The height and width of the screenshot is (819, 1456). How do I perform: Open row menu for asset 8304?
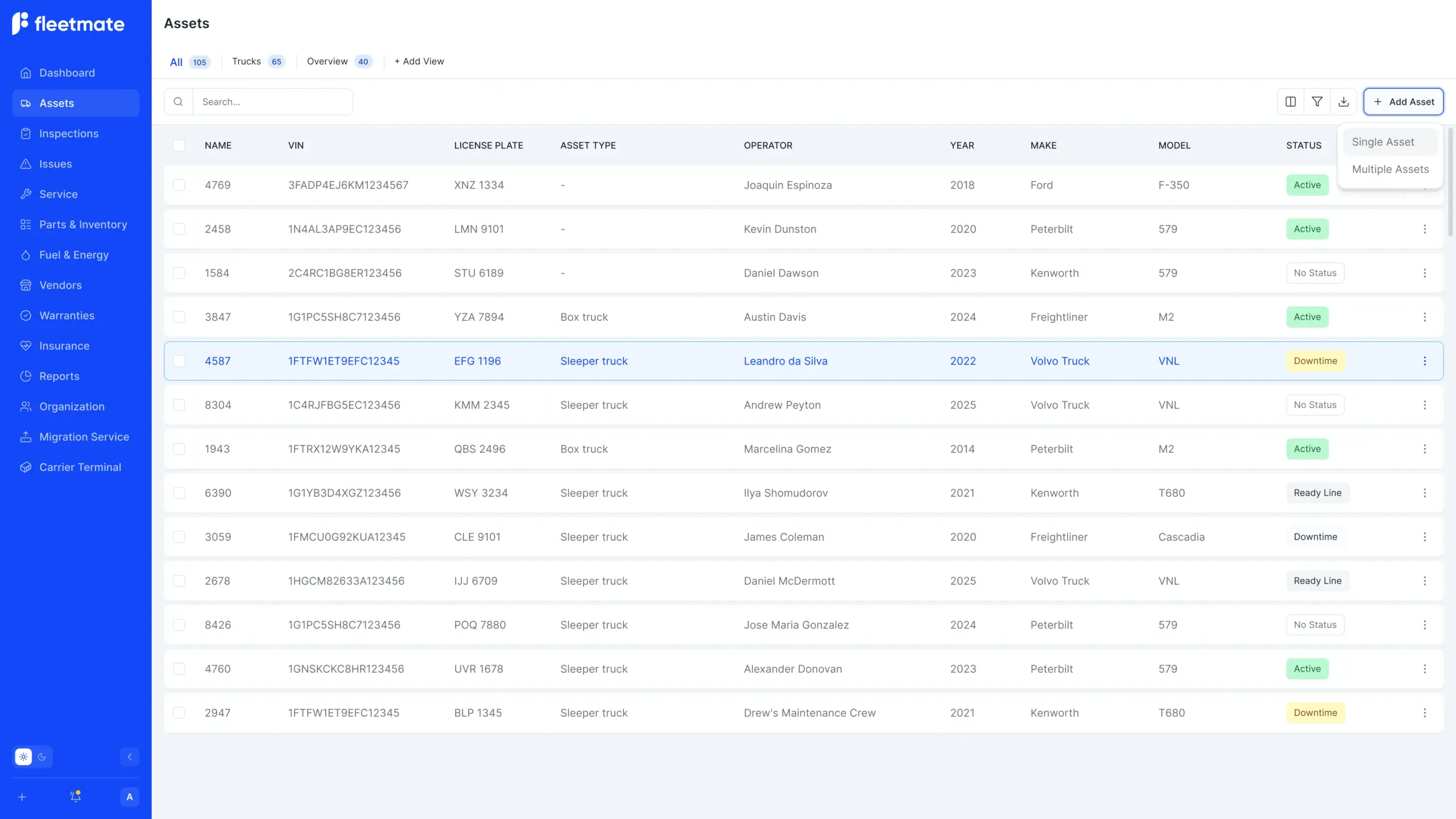click(1425, 405)
